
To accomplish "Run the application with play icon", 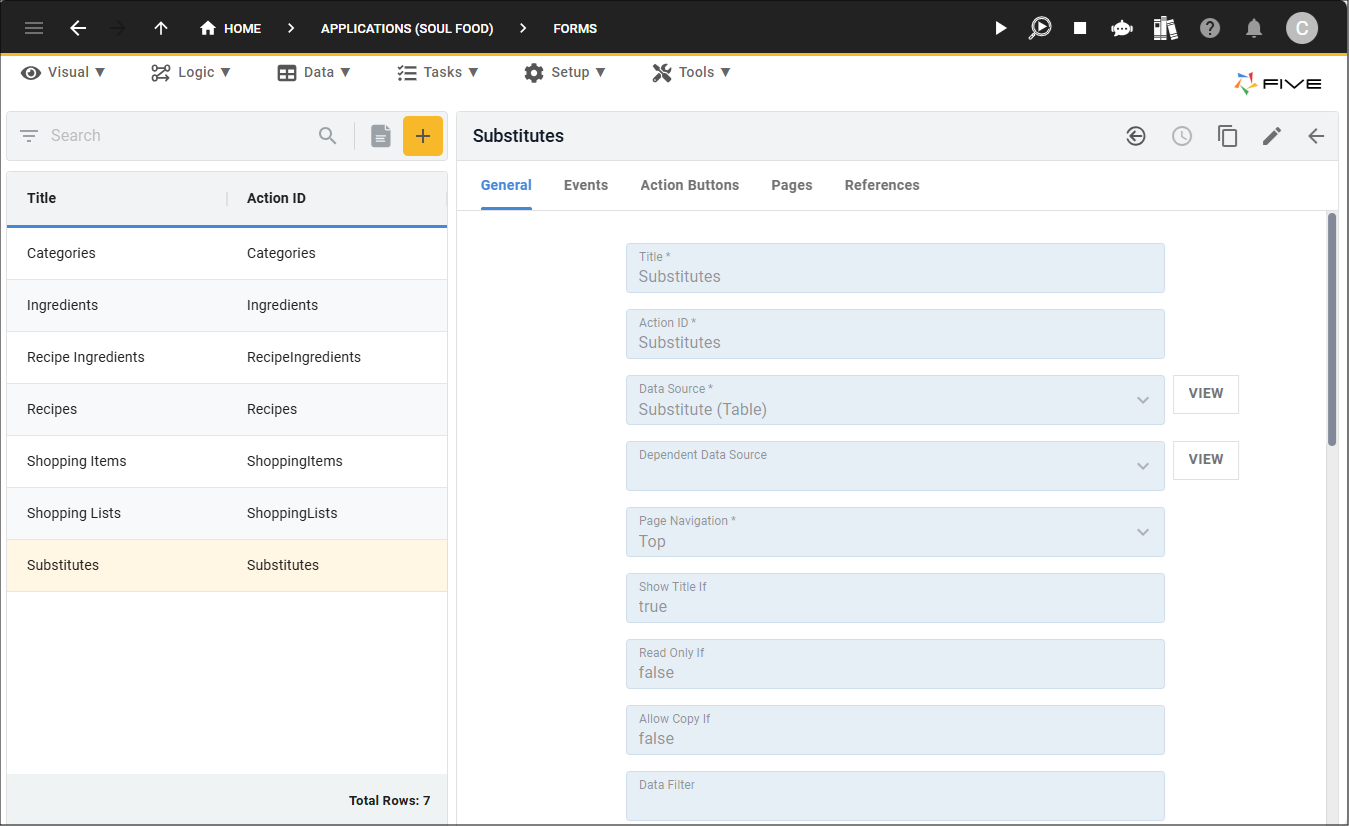I will (1000, 28).
